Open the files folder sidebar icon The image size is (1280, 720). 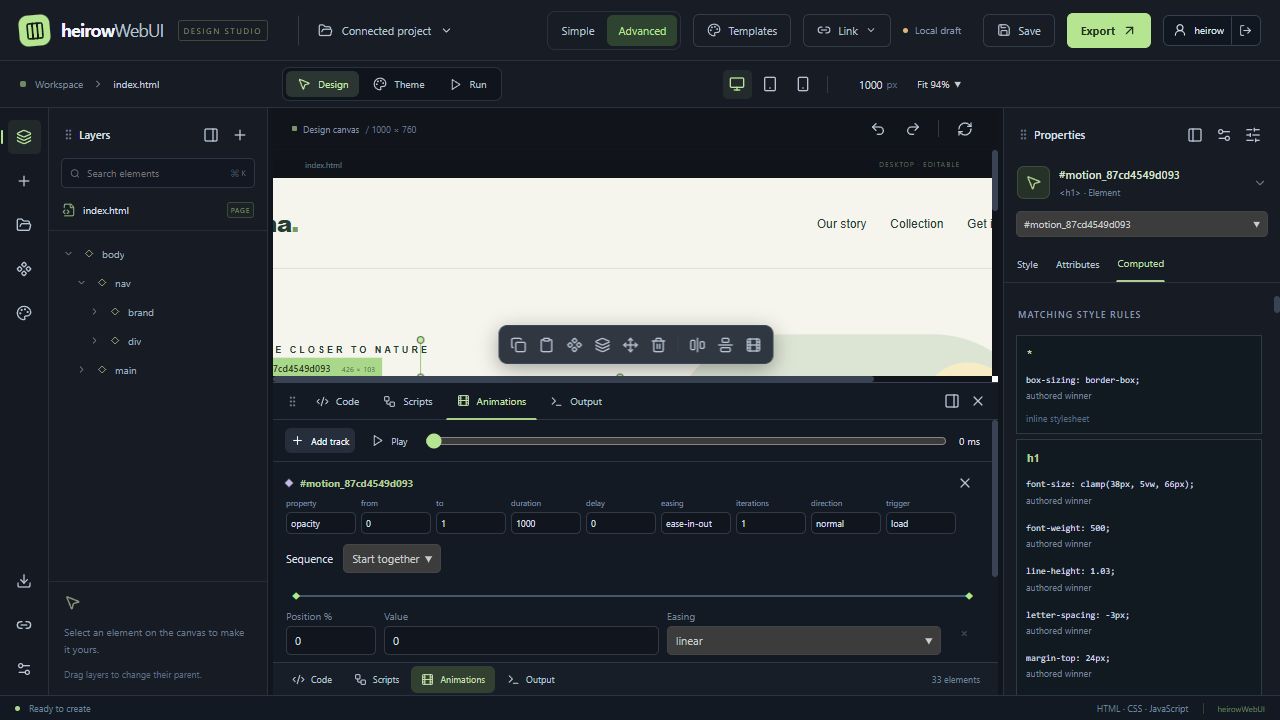[24, 225]
